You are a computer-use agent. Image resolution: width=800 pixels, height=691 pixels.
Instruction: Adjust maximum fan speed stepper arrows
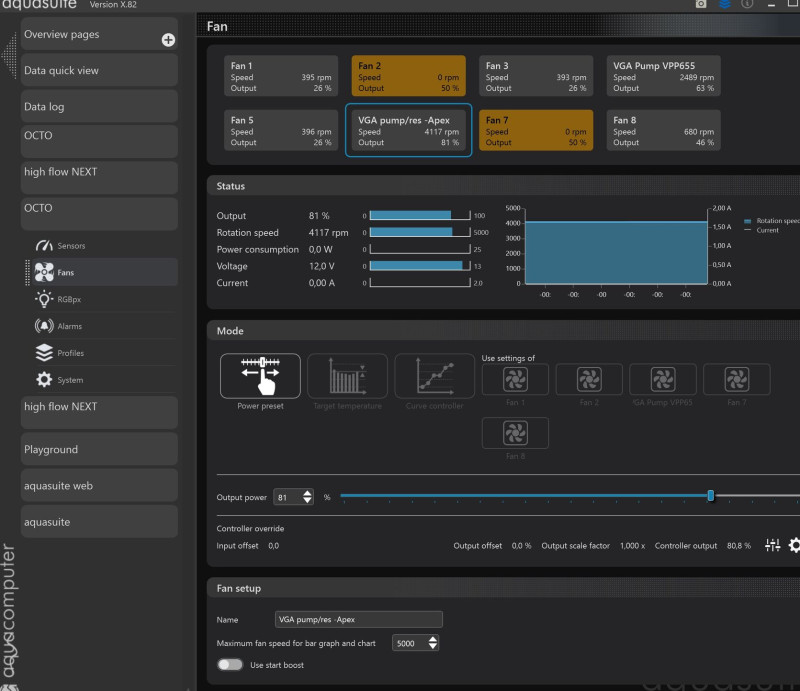432,643
